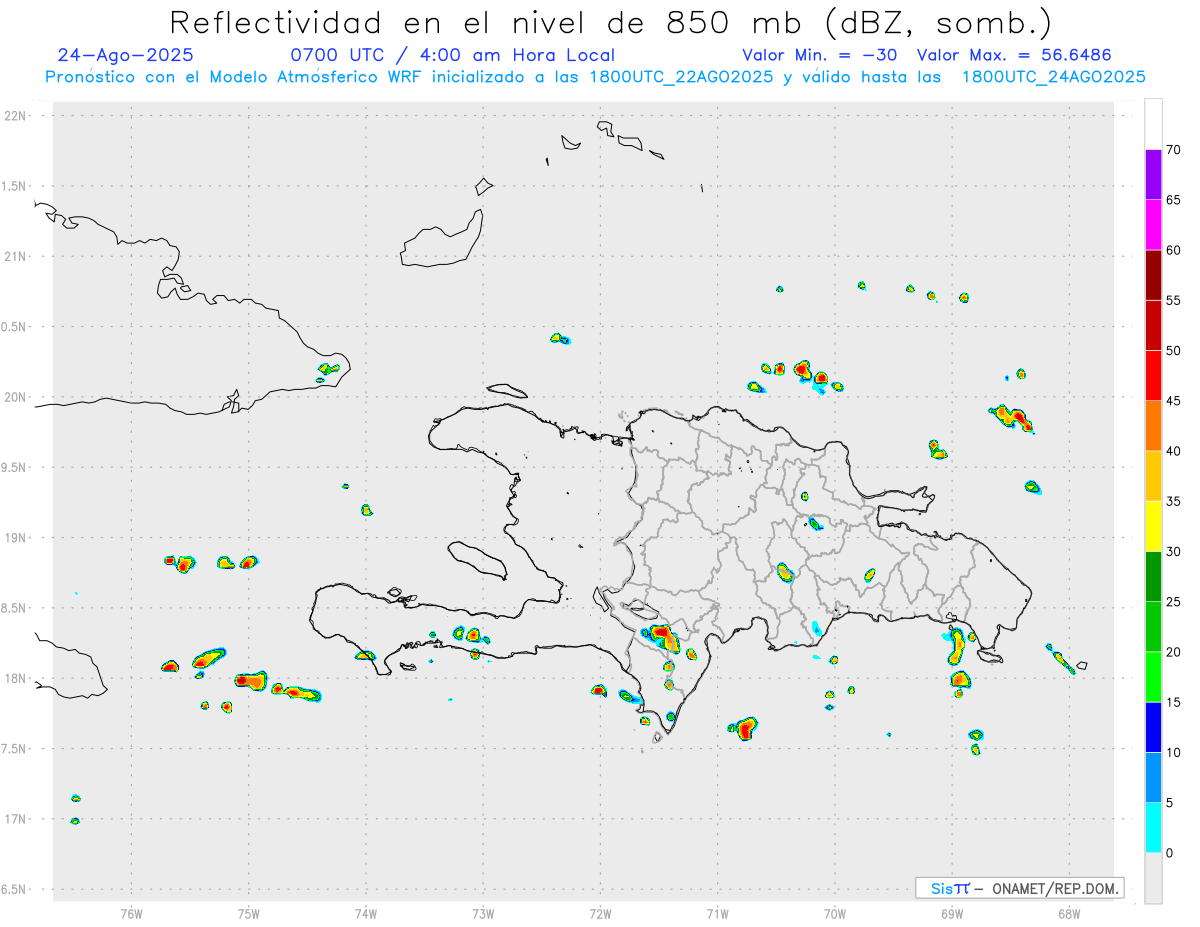The image size is (1200, 927).
Task: Click the 'Pronóstico con el Modelo Atmosférico WRF' line
Action: 596,77
